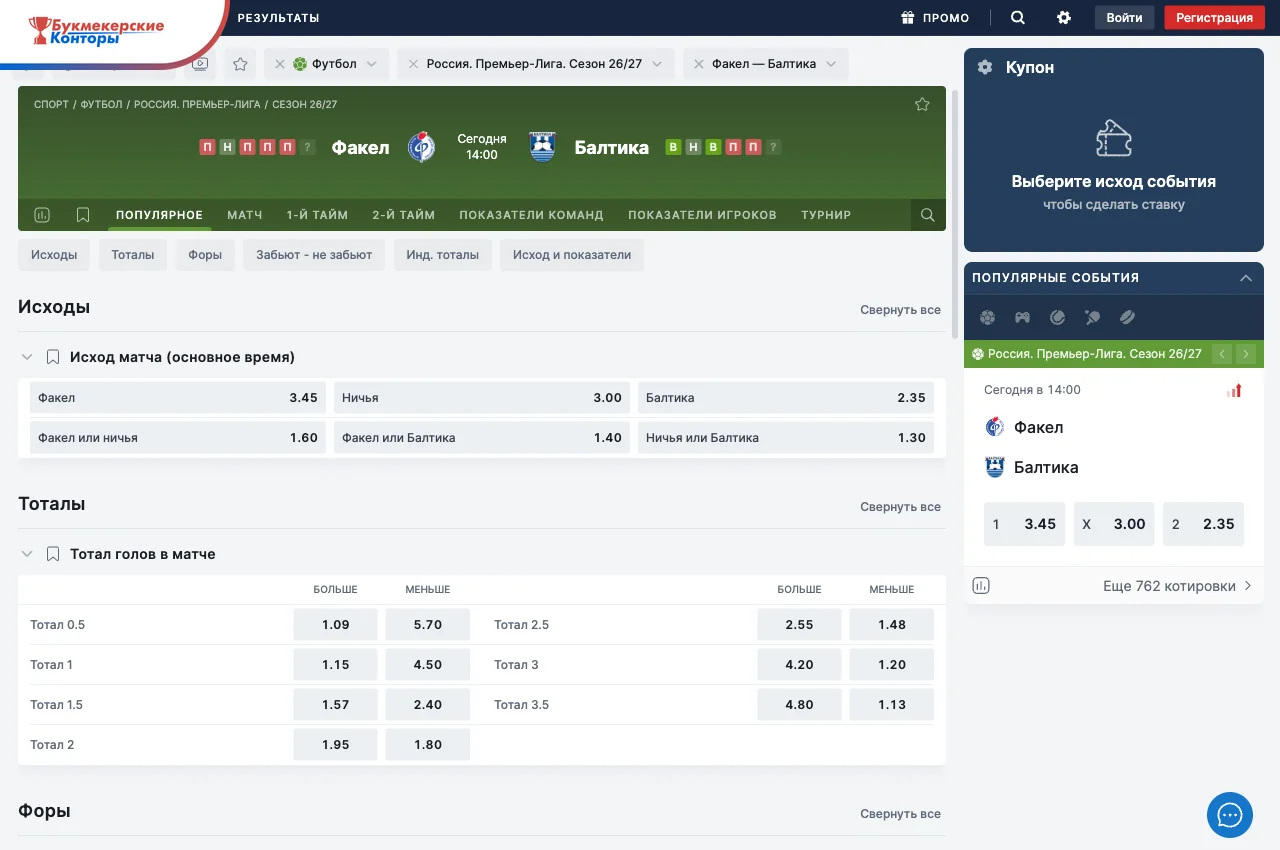Remove the Футбол filter

click(280, 64)
